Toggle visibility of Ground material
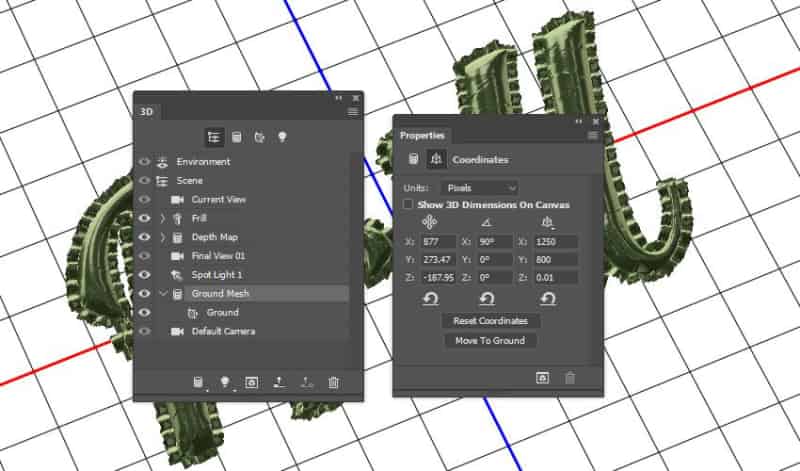Screen dimensions: 800x471 click(144, 312)
